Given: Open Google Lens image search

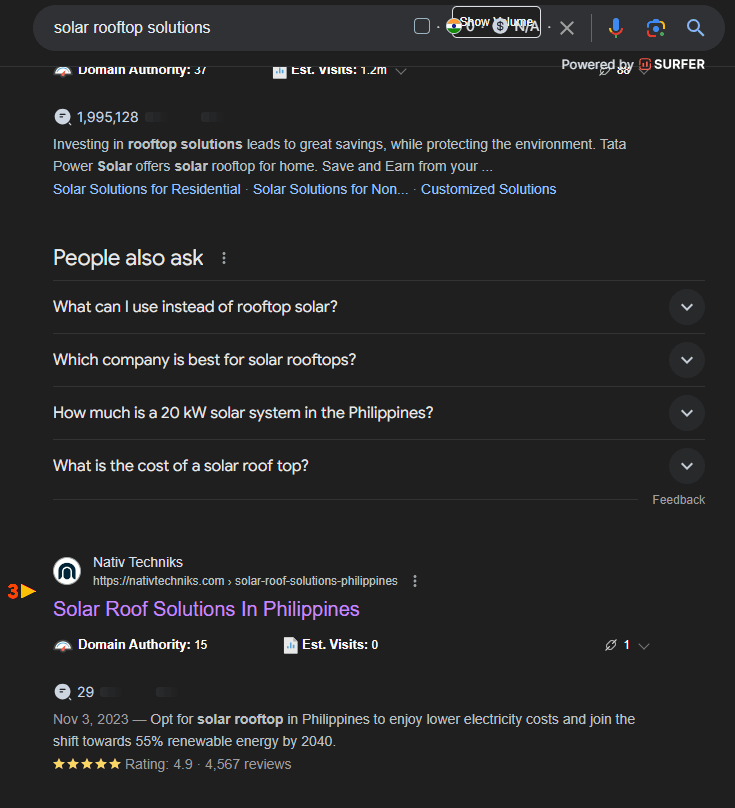Looking at the screenshot, I should (x=655, y=28).
